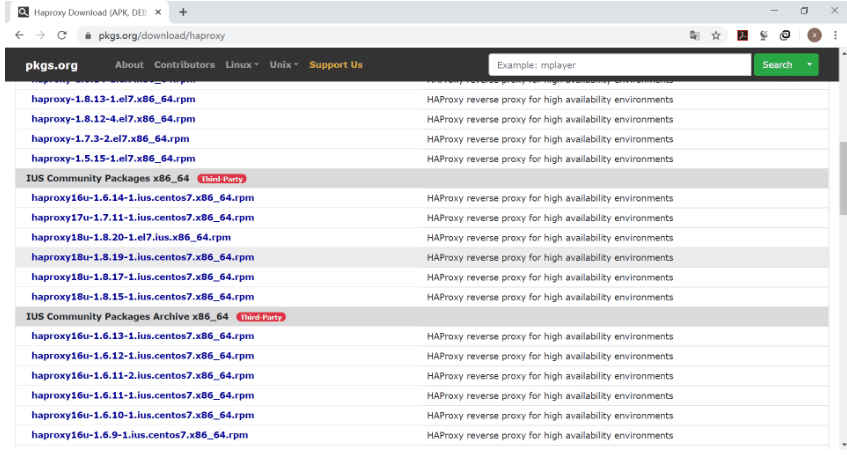Click the vertical page scrollbar thumb
The image size is (847, 459).
pos(843,178)
